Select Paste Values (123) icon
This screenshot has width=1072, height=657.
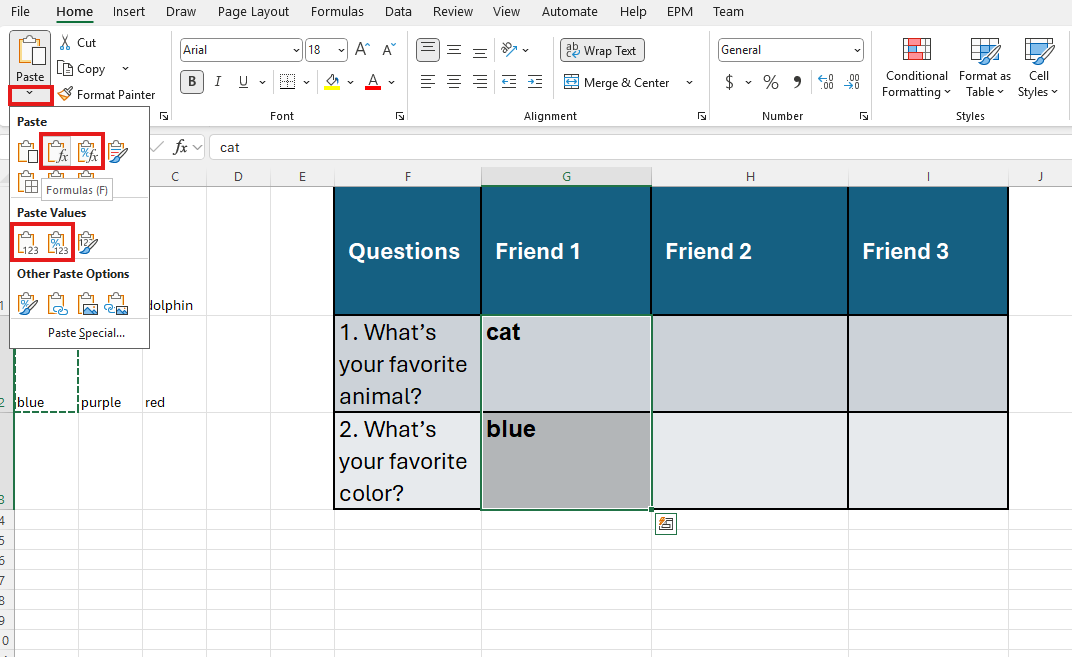tap(27, 243)
